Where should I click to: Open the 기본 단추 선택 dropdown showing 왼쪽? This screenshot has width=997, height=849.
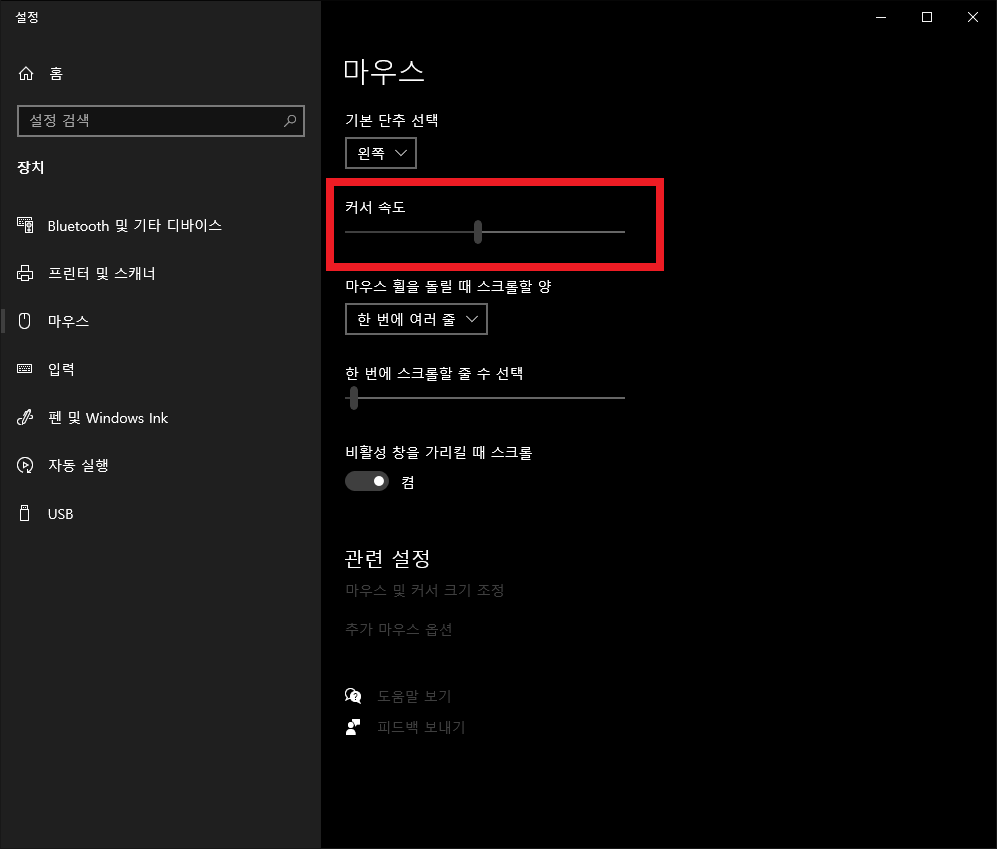pyautogui.click(x=381, y=153)
